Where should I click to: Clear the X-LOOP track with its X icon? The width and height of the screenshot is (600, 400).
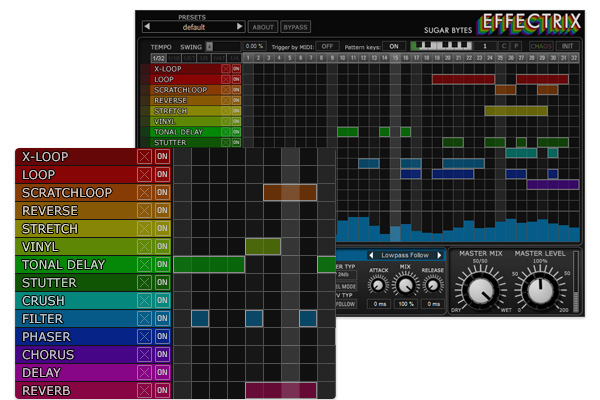pyautogui.click(x=144, y=156)
